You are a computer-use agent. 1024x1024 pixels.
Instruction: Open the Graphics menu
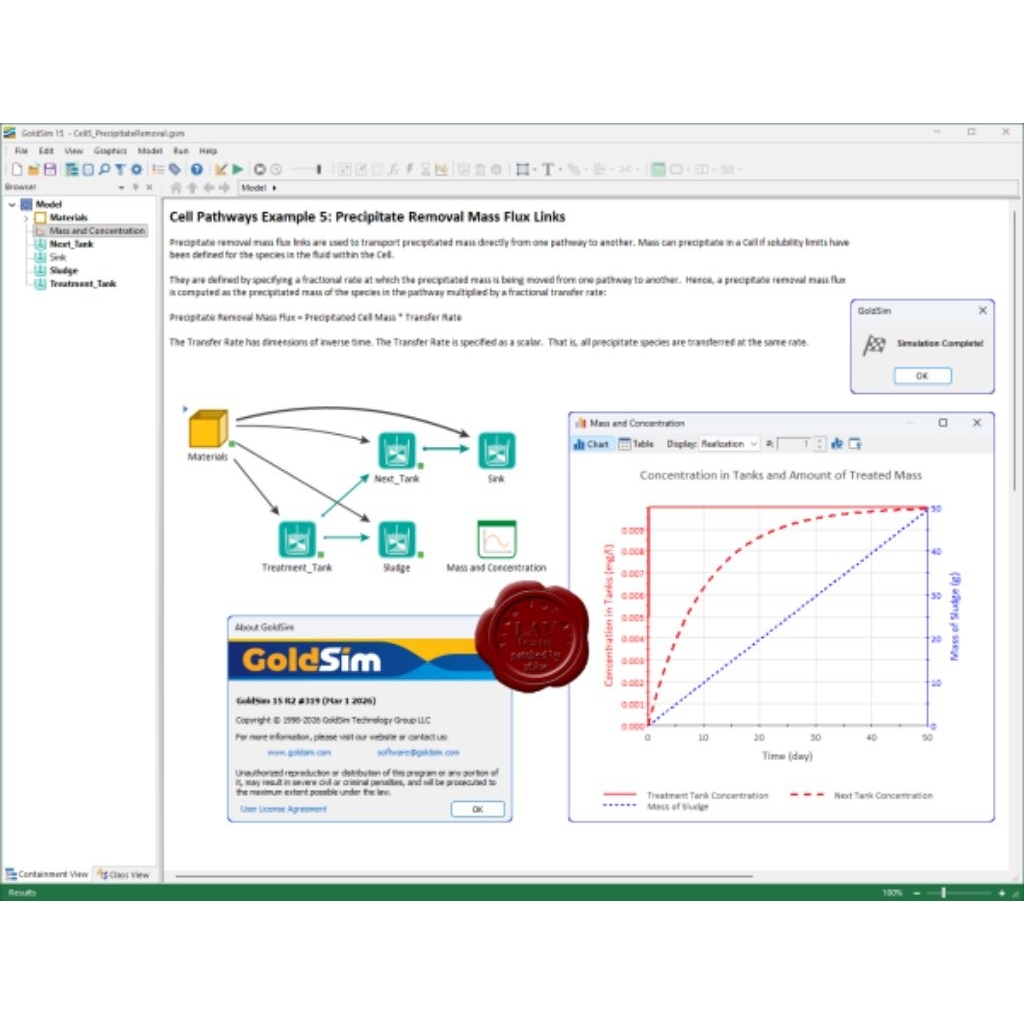click(x=110, y=151)
